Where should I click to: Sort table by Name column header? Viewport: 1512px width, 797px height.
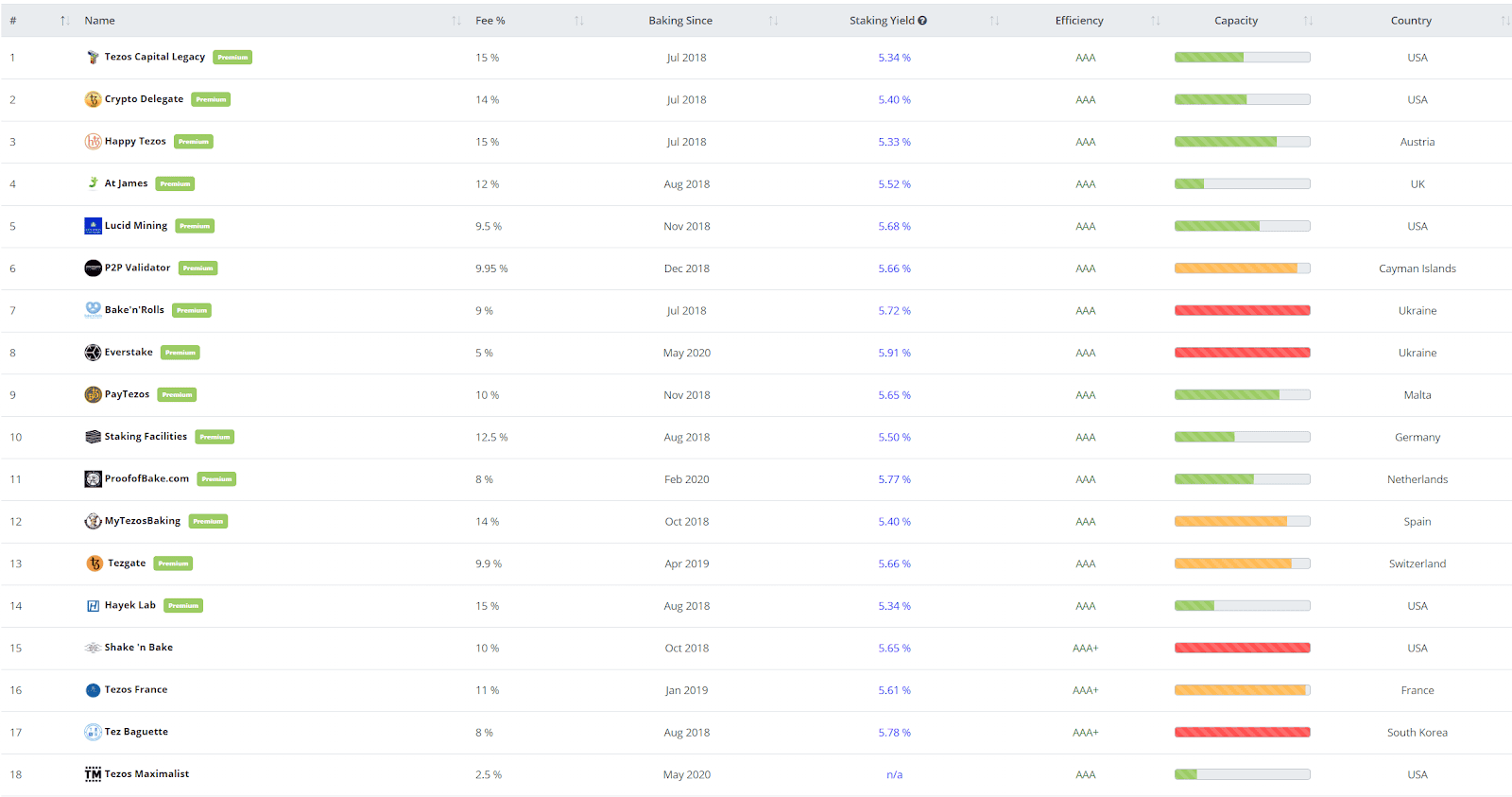pyautogui.click(x=100, y=21)
